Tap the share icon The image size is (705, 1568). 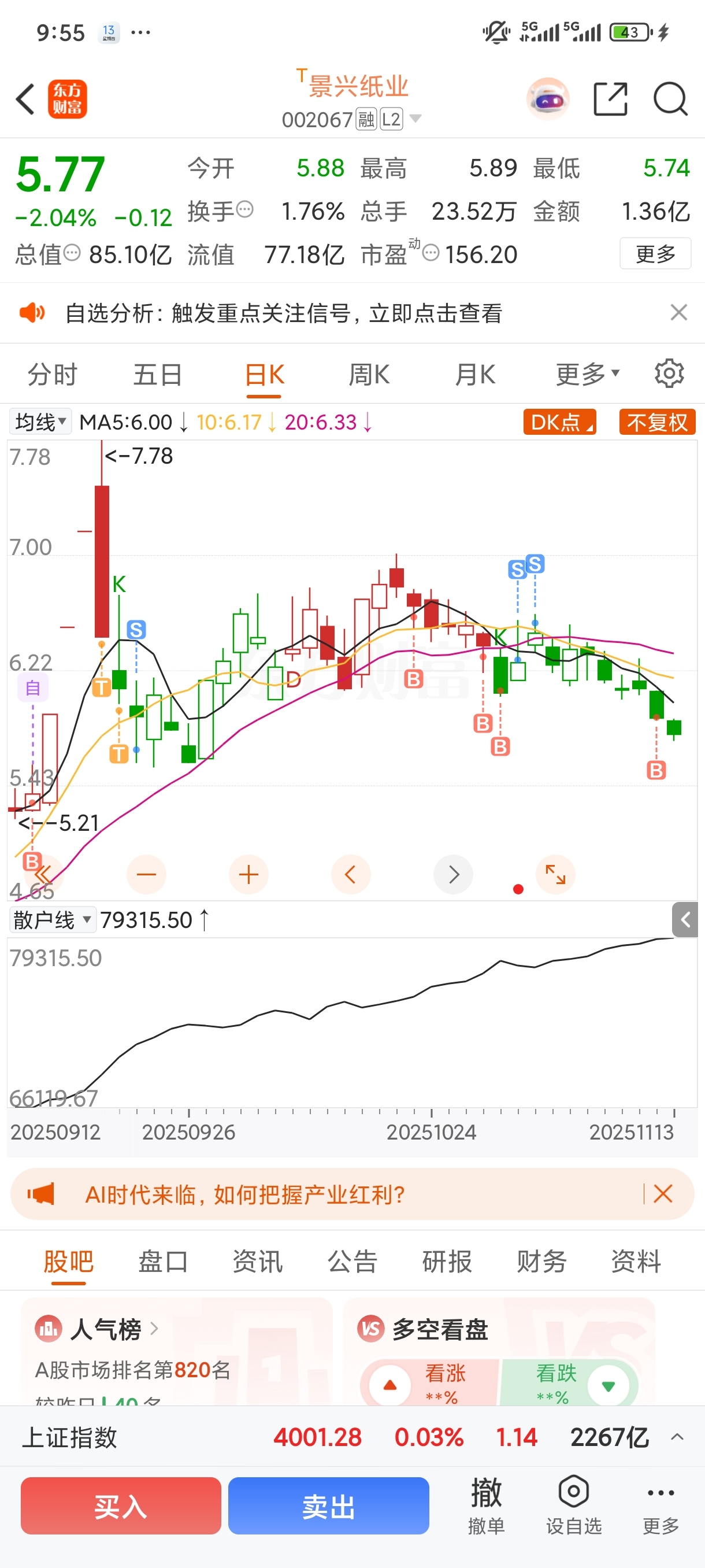point(610,99)
